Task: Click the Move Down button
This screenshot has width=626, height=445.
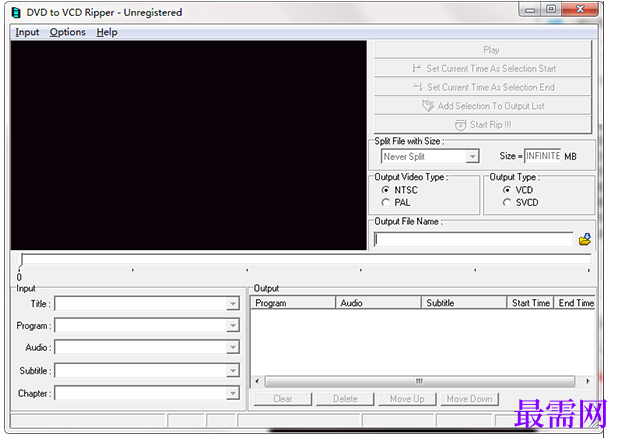Action: (x=470, y=399)
